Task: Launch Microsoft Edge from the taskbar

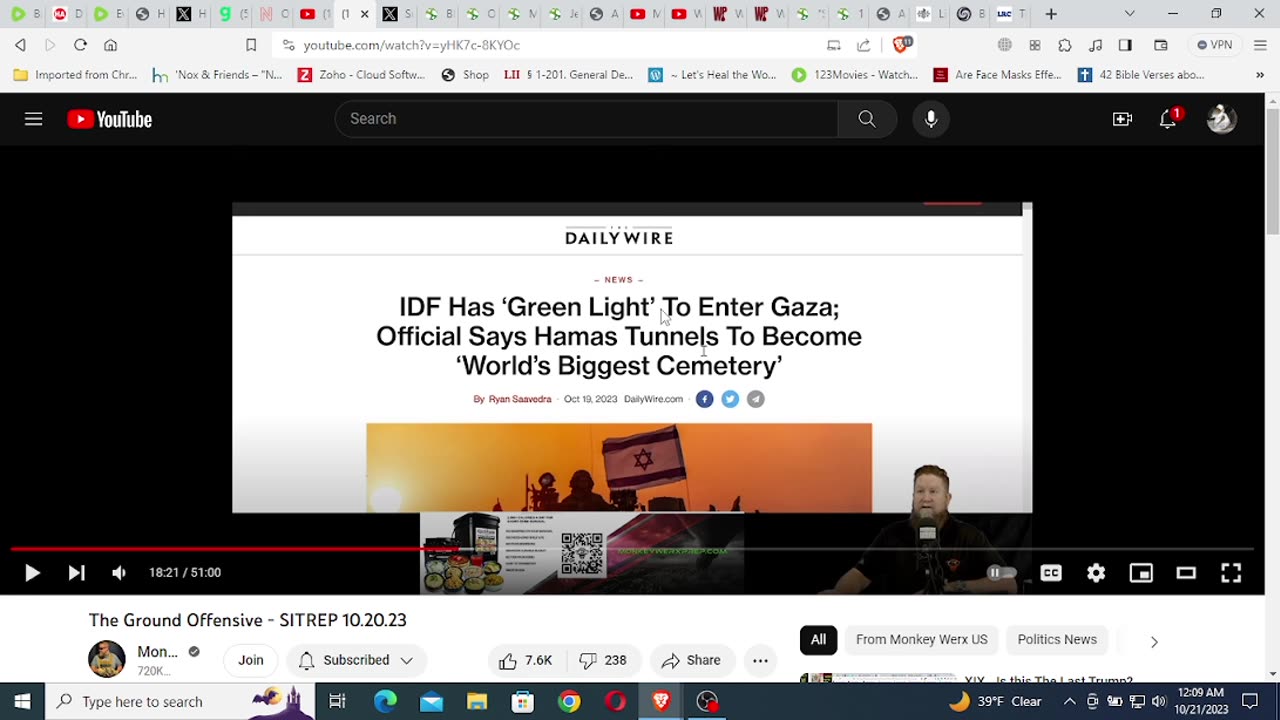Action: pos(385,701)
